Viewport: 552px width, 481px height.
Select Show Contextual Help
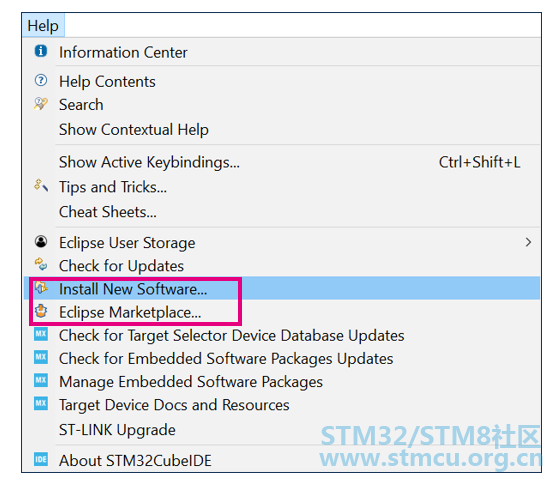pyautogui.click(x=134, y=130)
